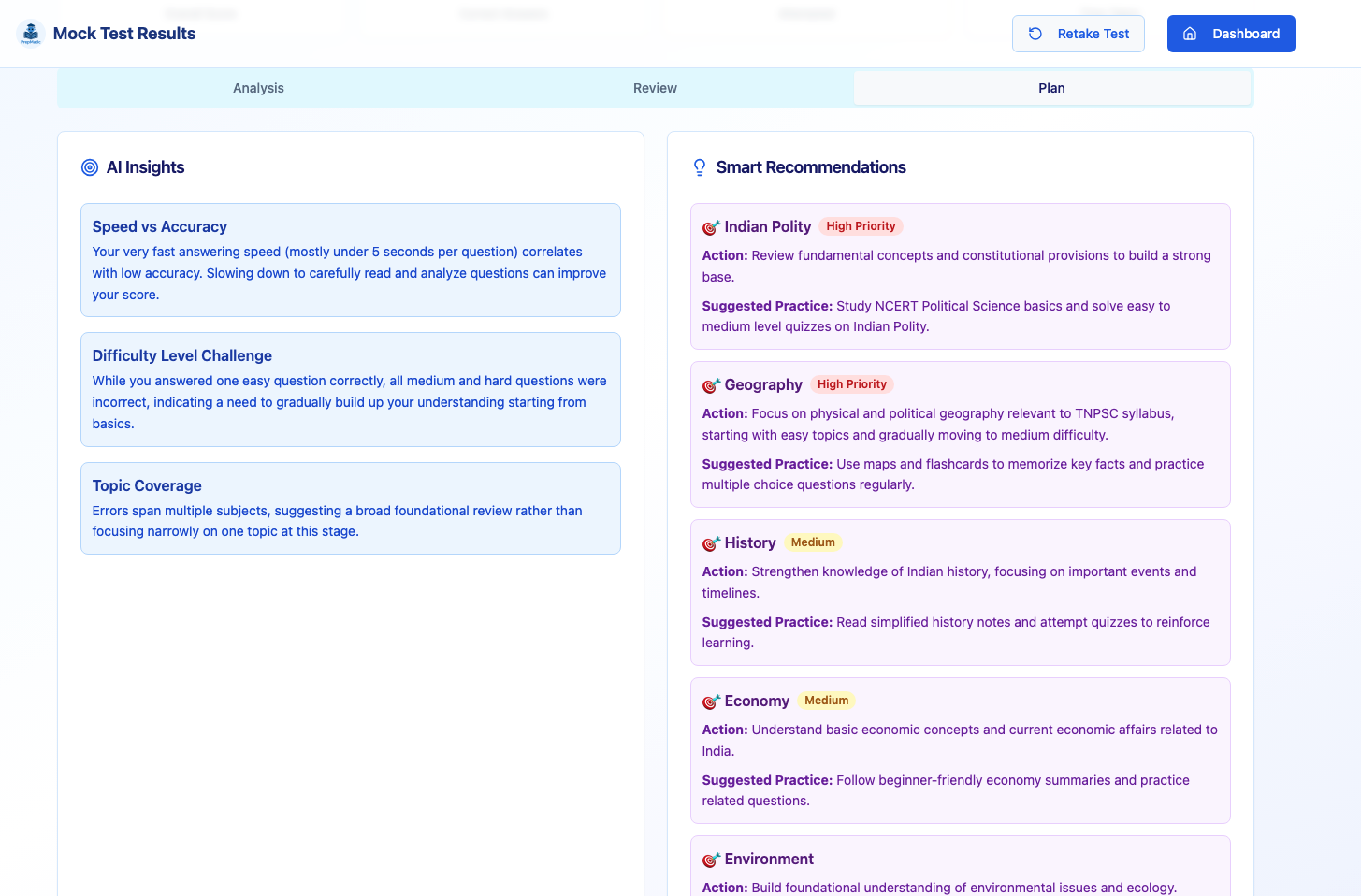1361x896 pixels.
Task: Click the NCERT Political Science suggested practice
Action: (936, 316)
